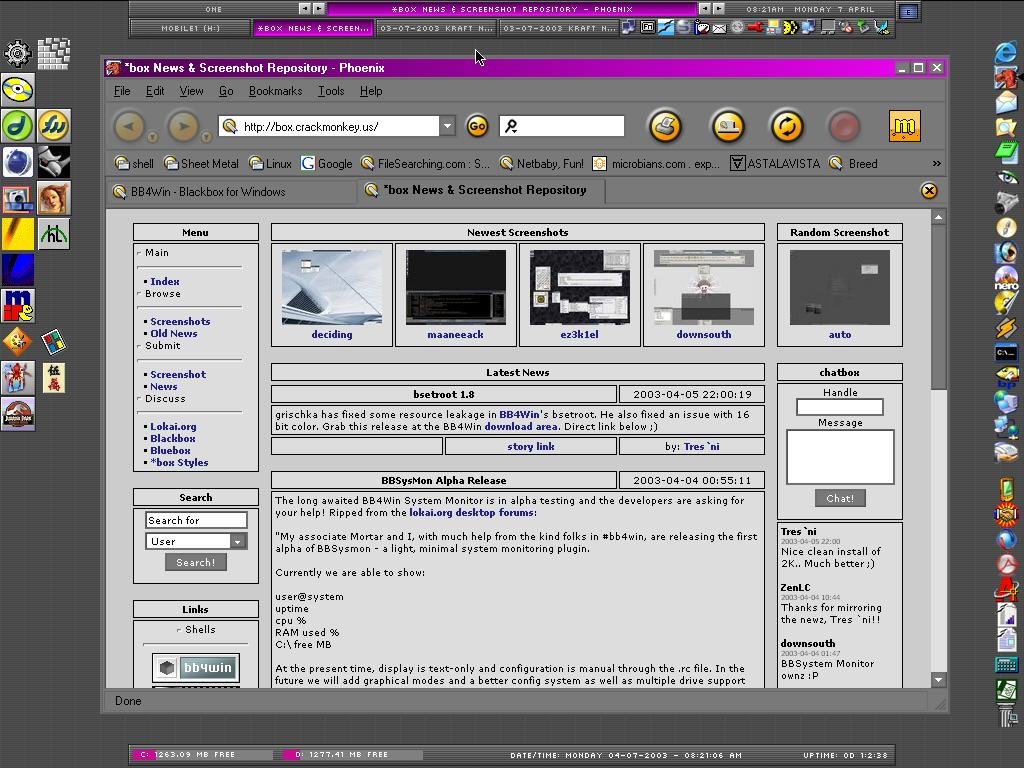
Task: Open the Tools menu
Action: point(331,91)
